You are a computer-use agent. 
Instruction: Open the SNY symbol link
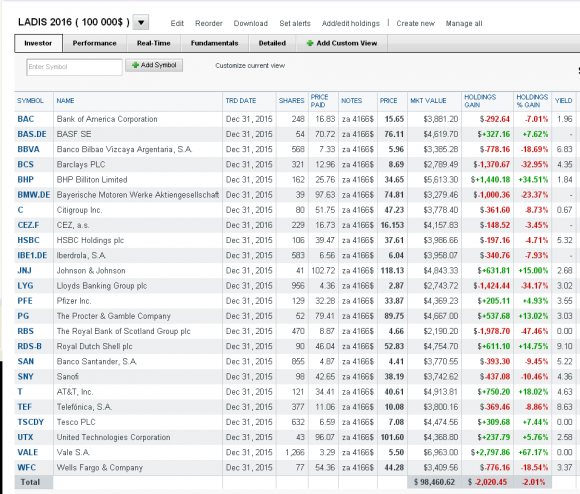(x=26, y=377)
